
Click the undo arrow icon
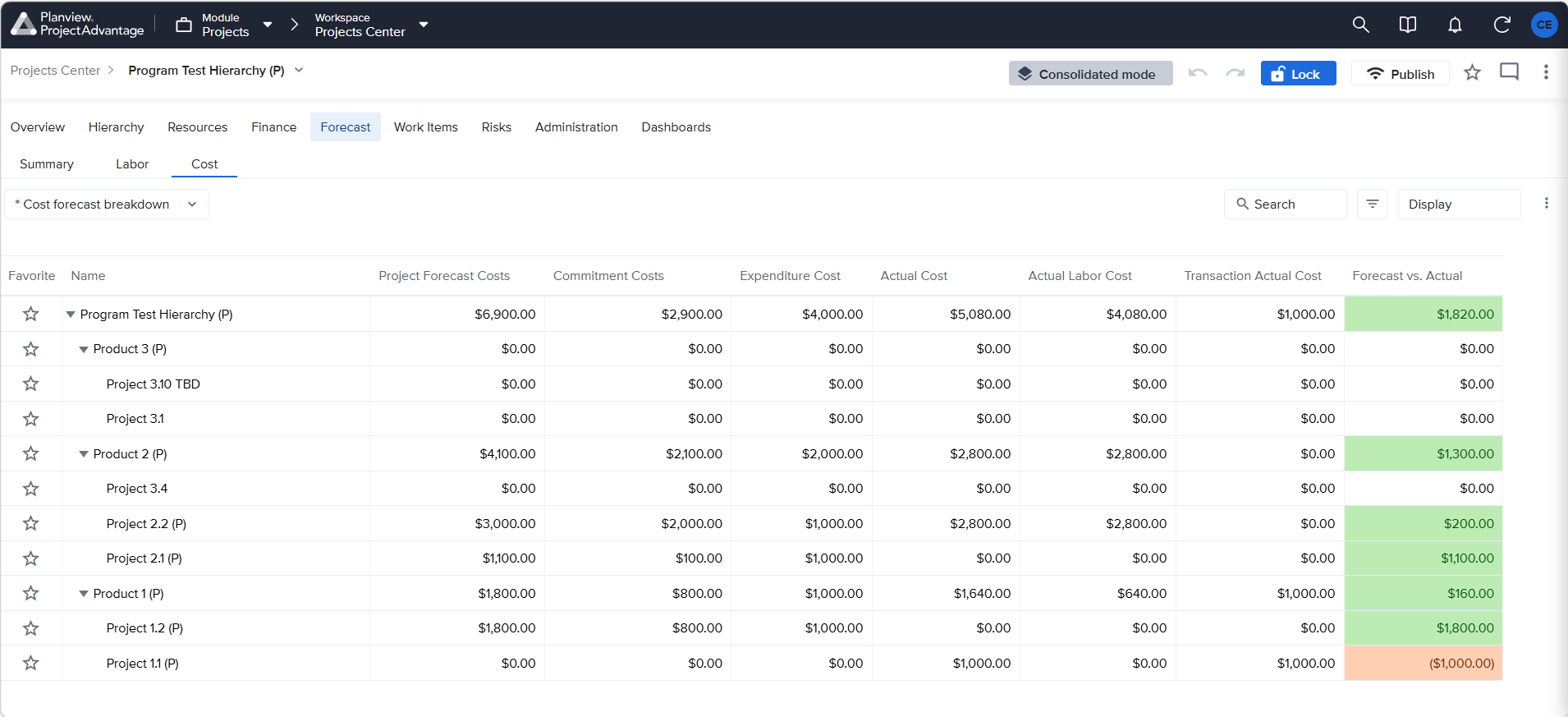[x=1198, y=73]
